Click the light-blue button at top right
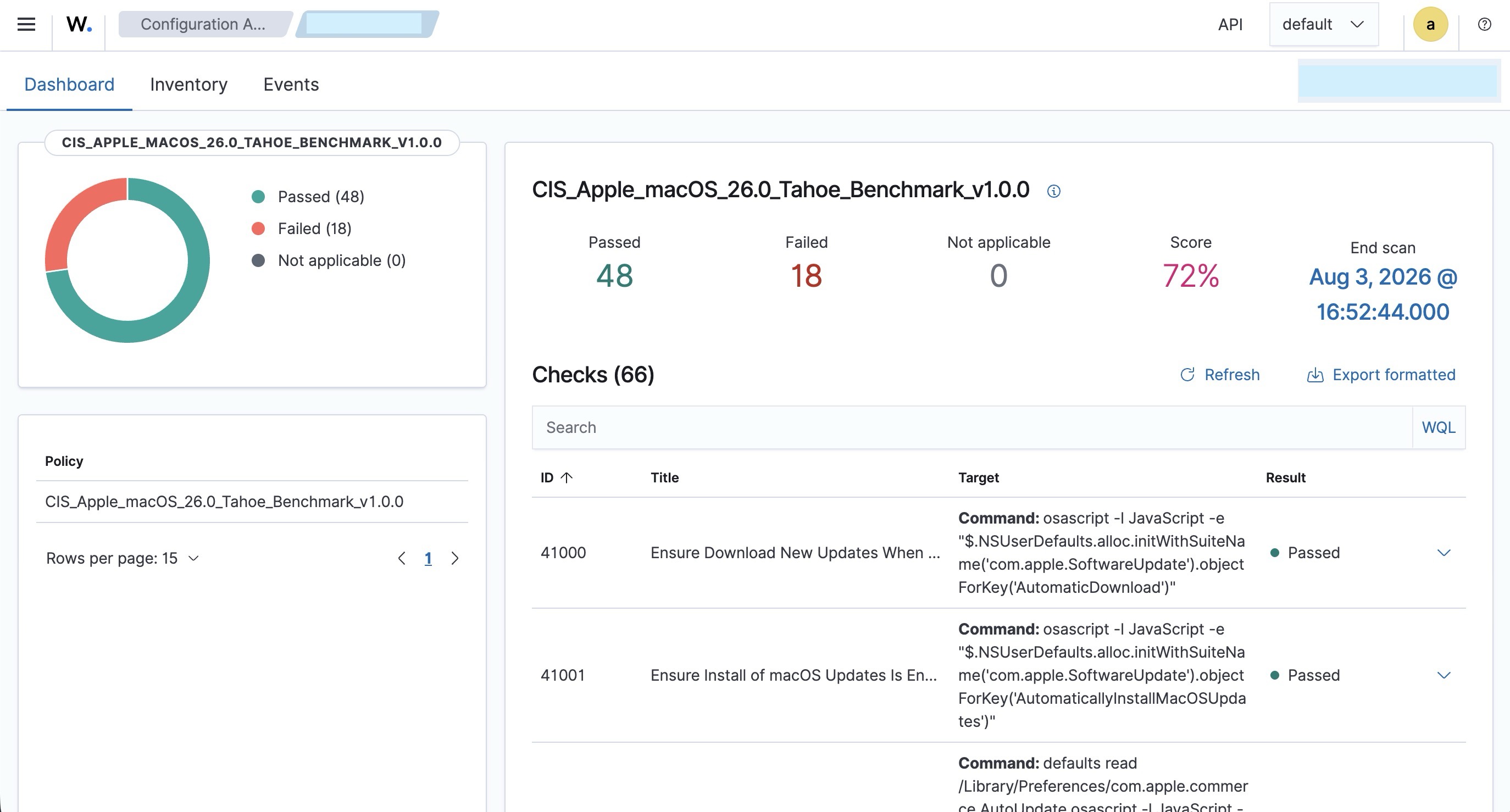 (1398, 80)
